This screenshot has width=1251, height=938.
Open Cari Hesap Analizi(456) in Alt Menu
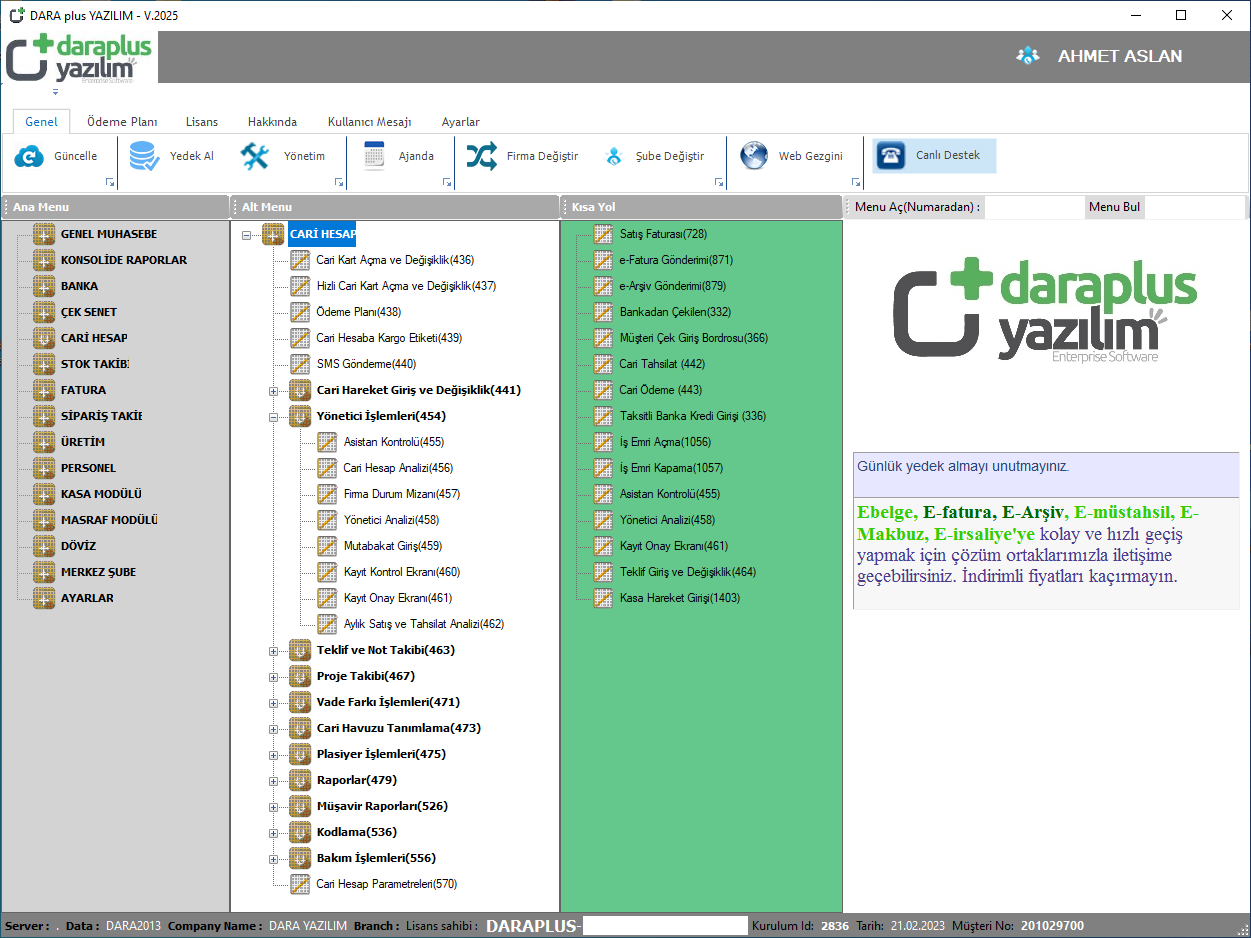(398, 468)
